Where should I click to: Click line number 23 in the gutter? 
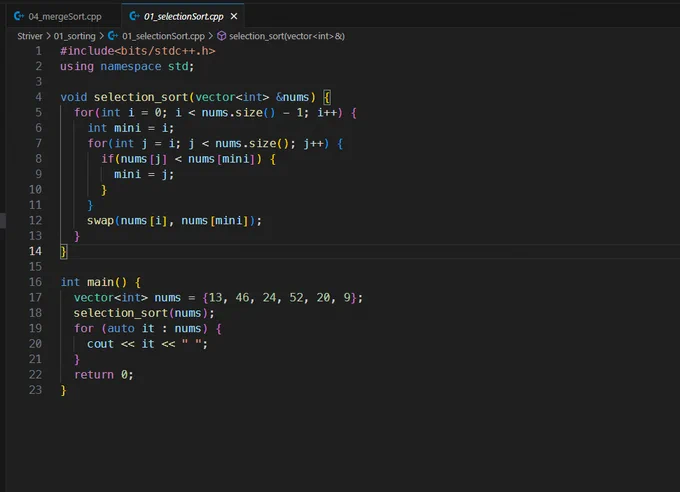(x=36, y=390)
